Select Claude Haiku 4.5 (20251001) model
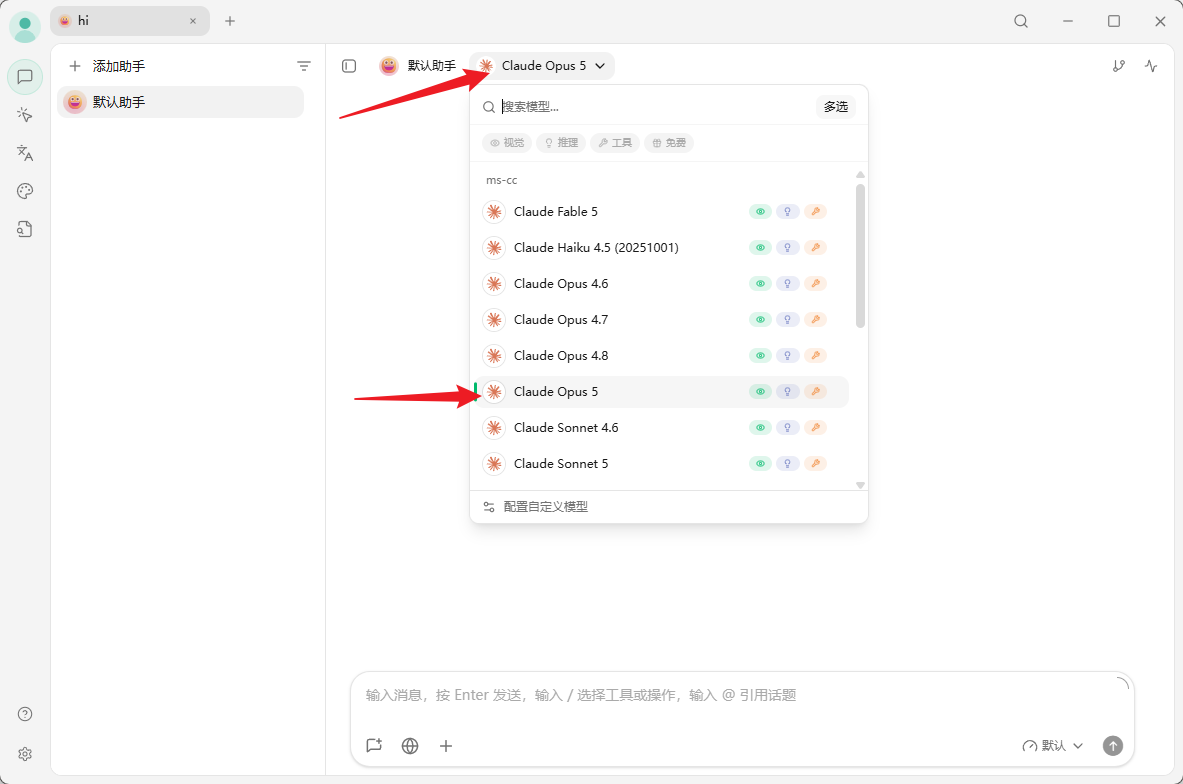The height and width of the screenshot is (784, 1183). pos(662,247)
